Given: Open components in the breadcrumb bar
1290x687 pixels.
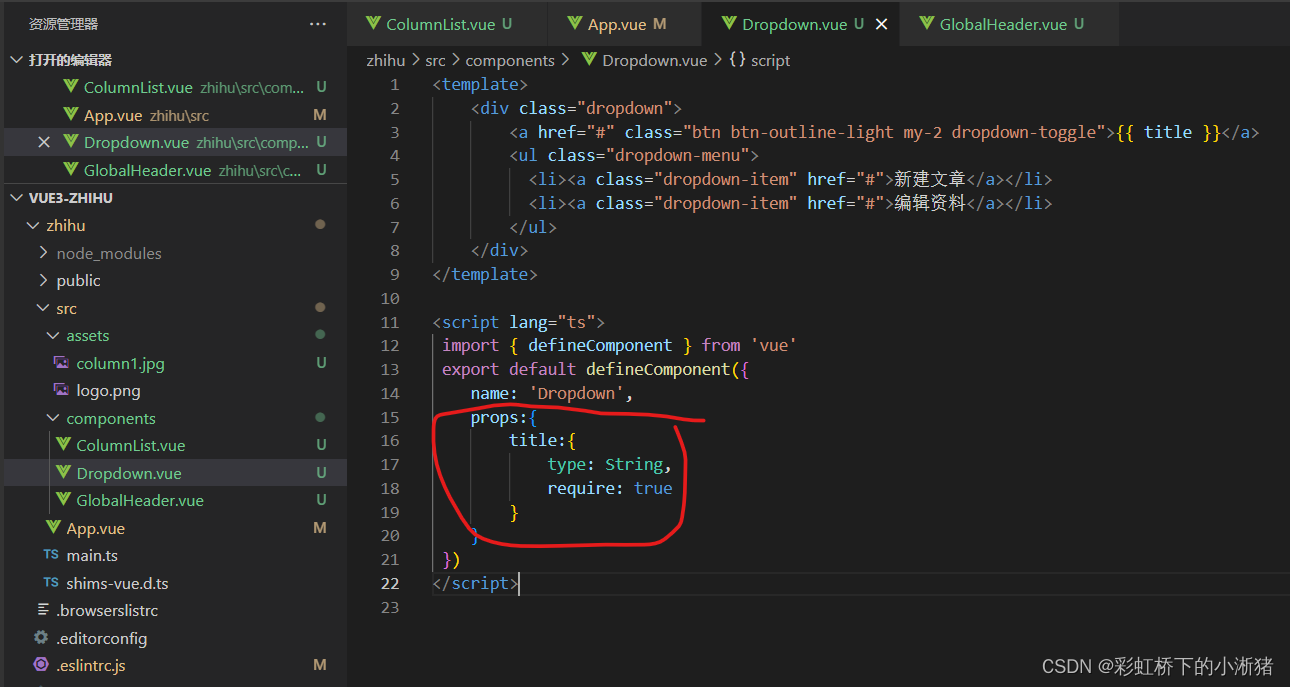Looking at the screenshot, I should [510, 60].
